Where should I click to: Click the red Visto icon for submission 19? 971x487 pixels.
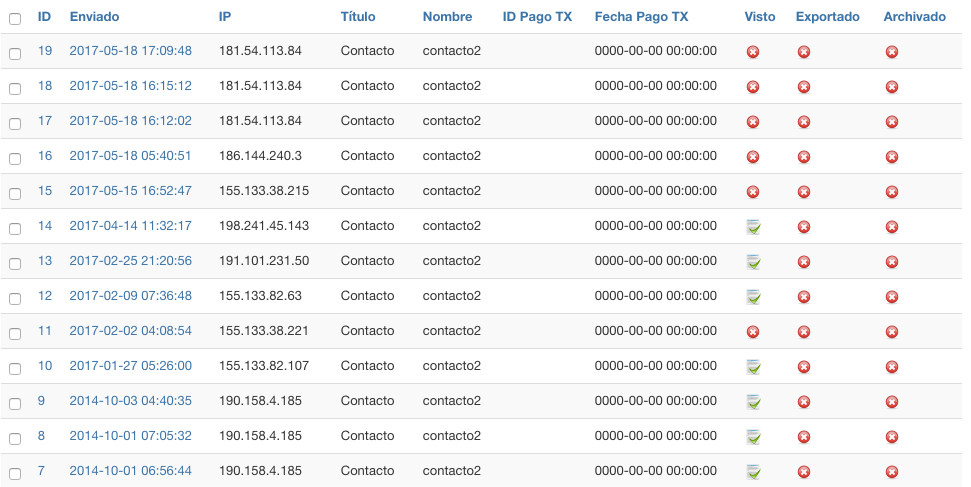click(x=753, y=52)
